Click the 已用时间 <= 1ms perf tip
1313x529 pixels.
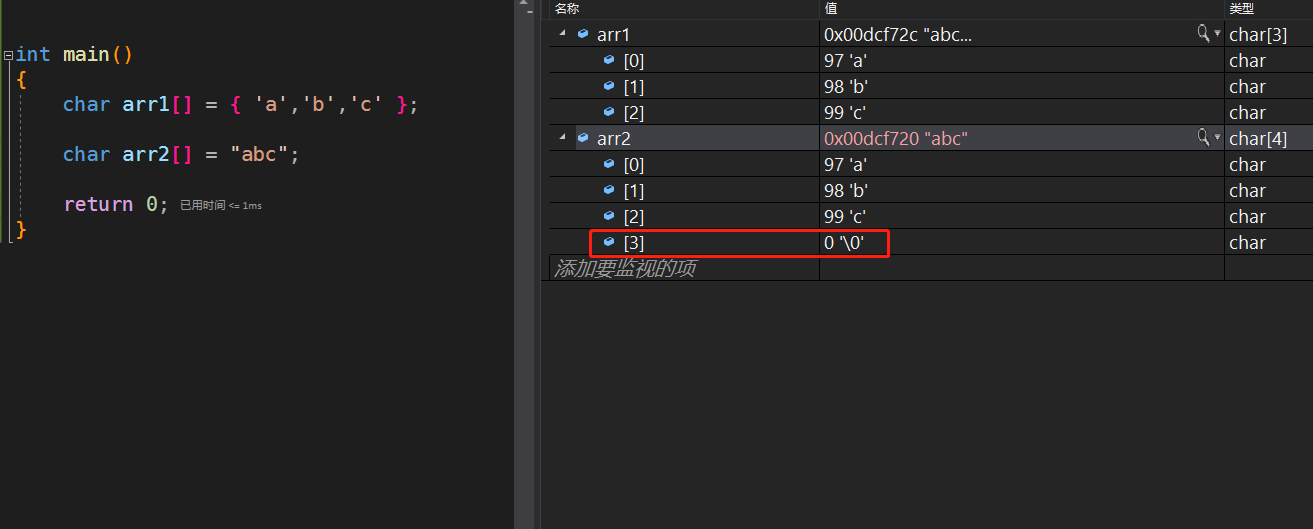point(221,205)
